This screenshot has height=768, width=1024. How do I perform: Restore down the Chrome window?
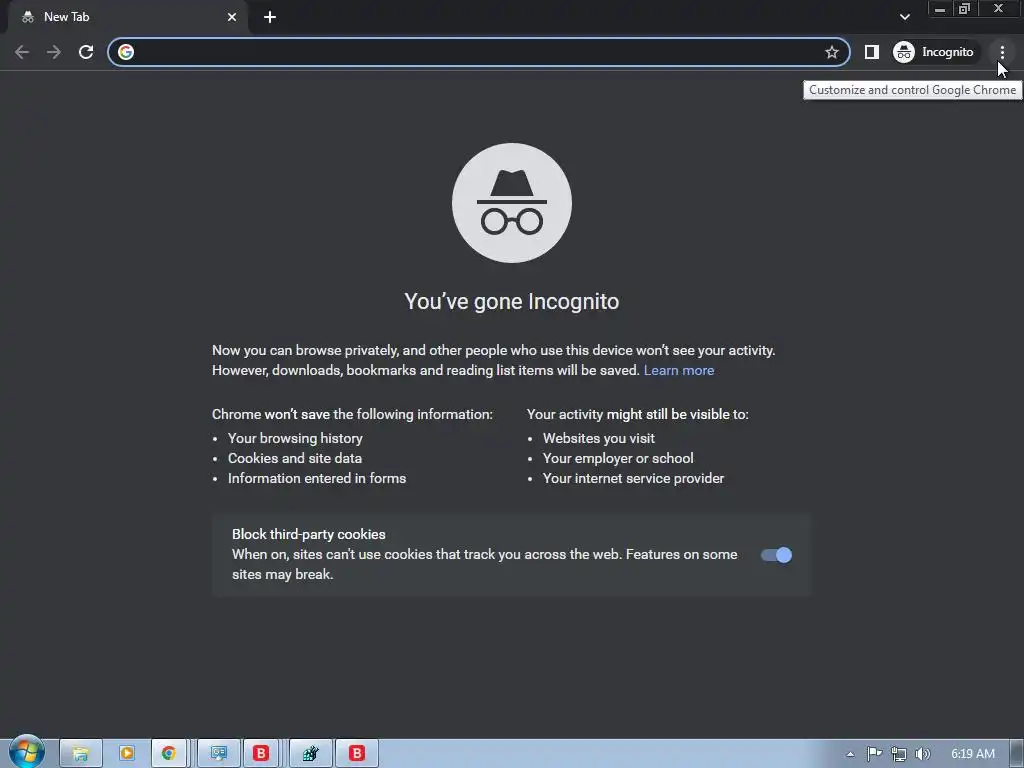[x=965, y=8]
